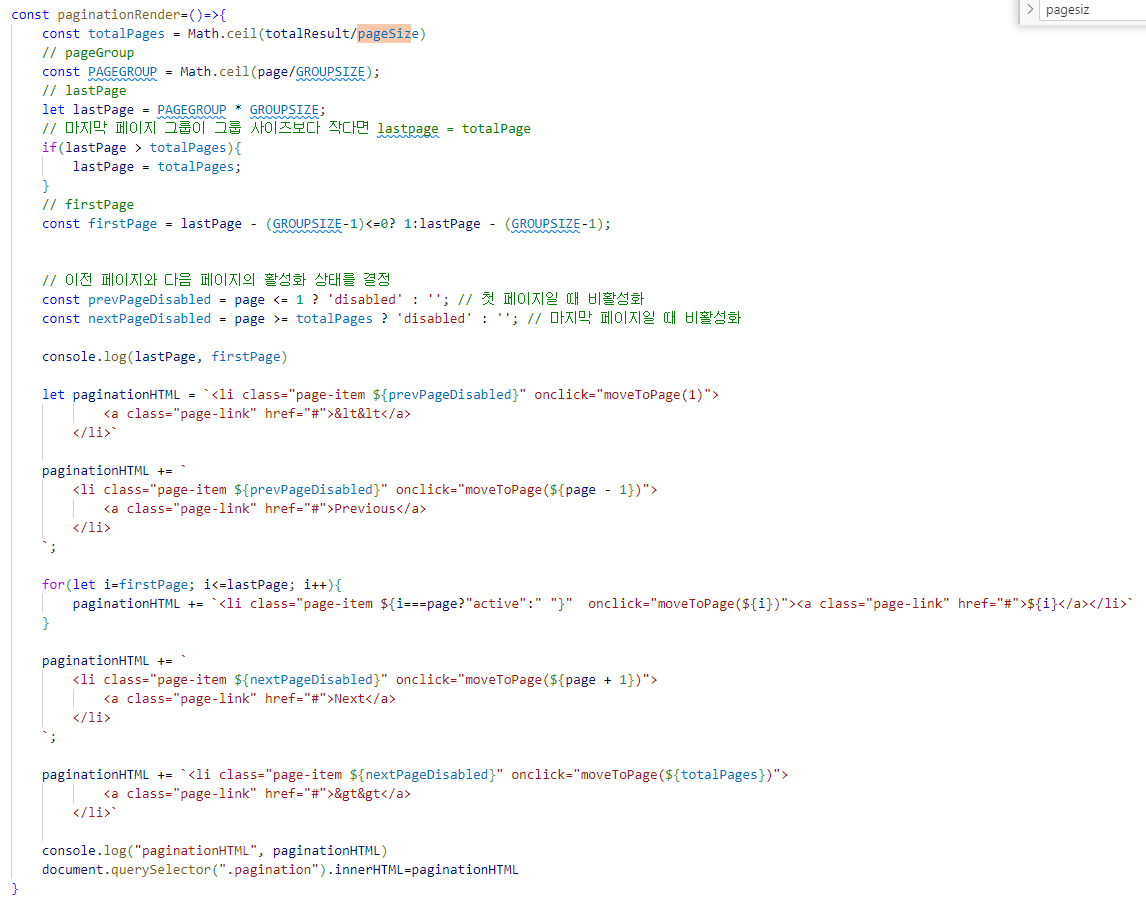This screenshot has width=1146, height=897.
Task: Click the 'moveToPage(1)' onclick call
Action: pos(652,395)
